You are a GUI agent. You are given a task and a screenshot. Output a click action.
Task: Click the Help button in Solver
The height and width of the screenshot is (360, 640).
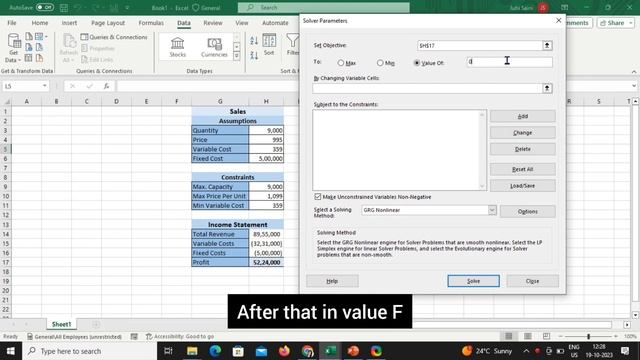(x=332, y=281)
